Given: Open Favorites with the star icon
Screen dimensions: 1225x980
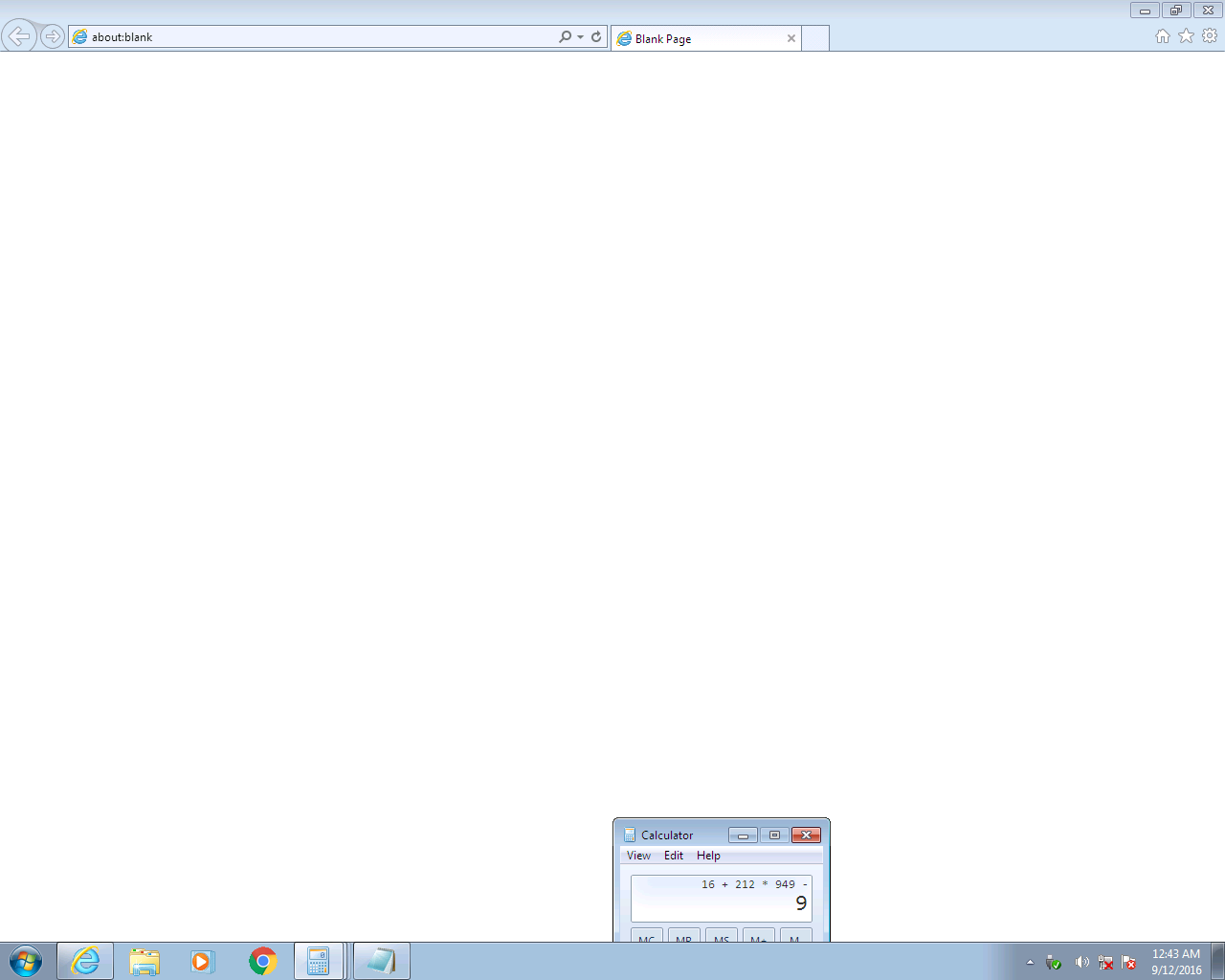Looking at the screenshot, I should (1186, 36).
